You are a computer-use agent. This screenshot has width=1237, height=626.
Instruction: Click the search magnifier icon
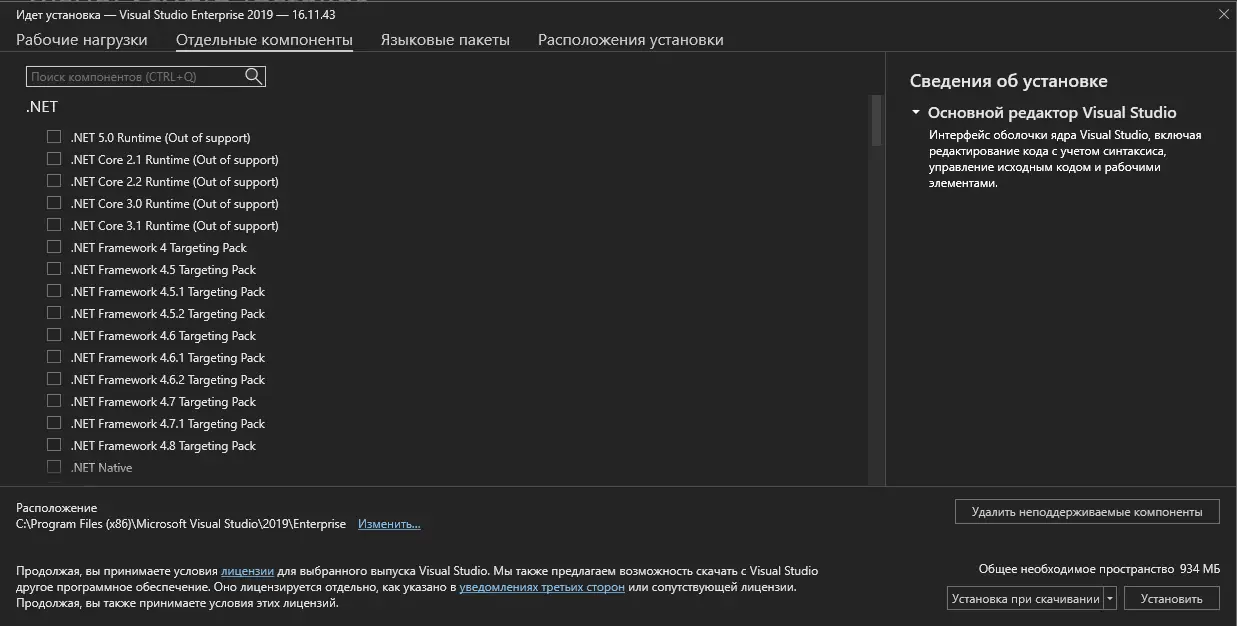[x=253, y=76]
